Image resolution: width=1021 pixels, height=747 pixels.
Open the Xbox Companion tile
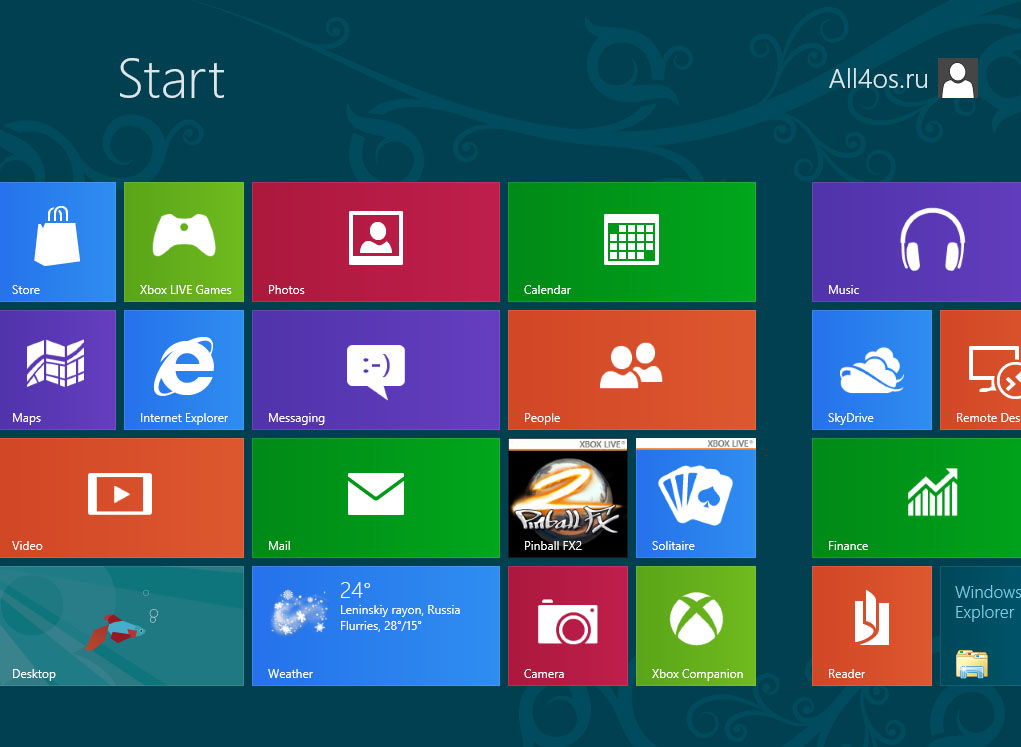[x=696, y=626]
